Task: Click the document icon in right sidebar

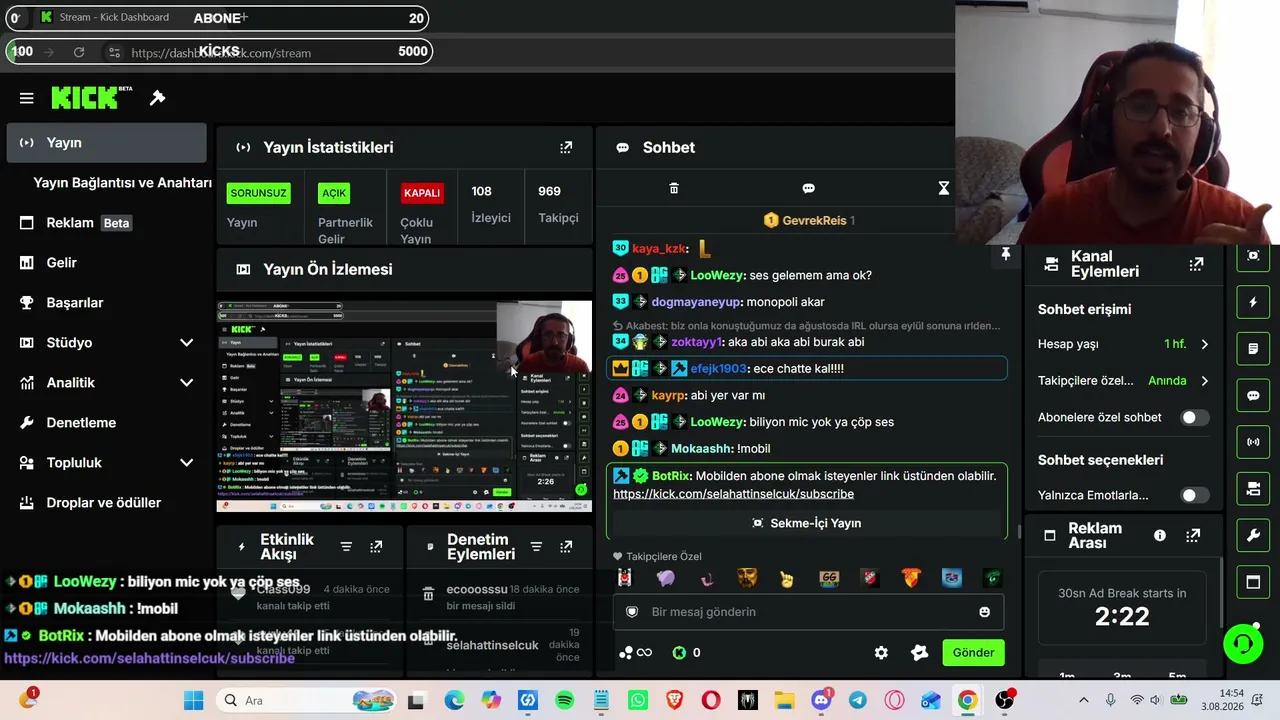Action: pyautogui.click(x=1253, y=349)
